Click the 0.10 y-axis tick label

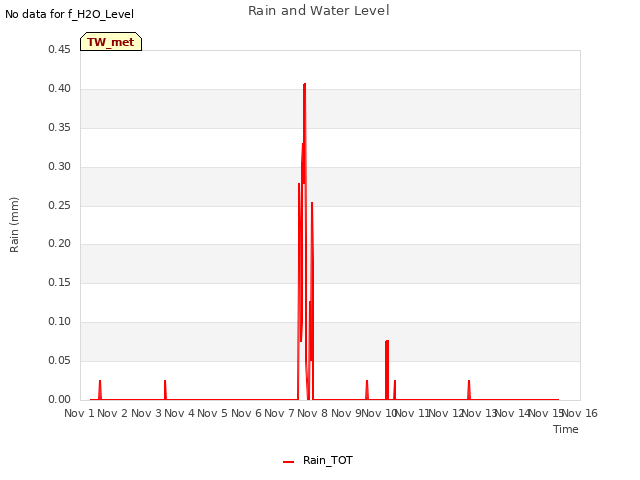59,321
